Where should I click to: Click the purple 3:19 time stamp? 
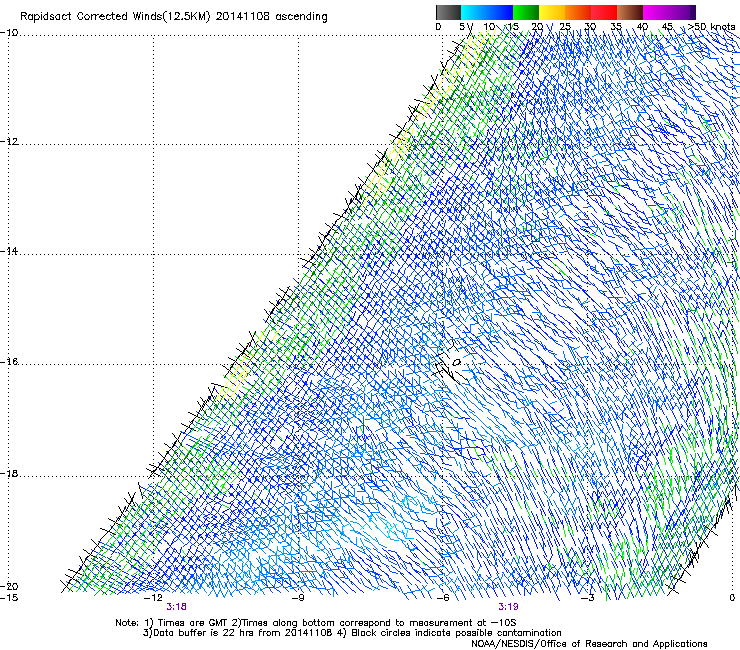(508, 607)
